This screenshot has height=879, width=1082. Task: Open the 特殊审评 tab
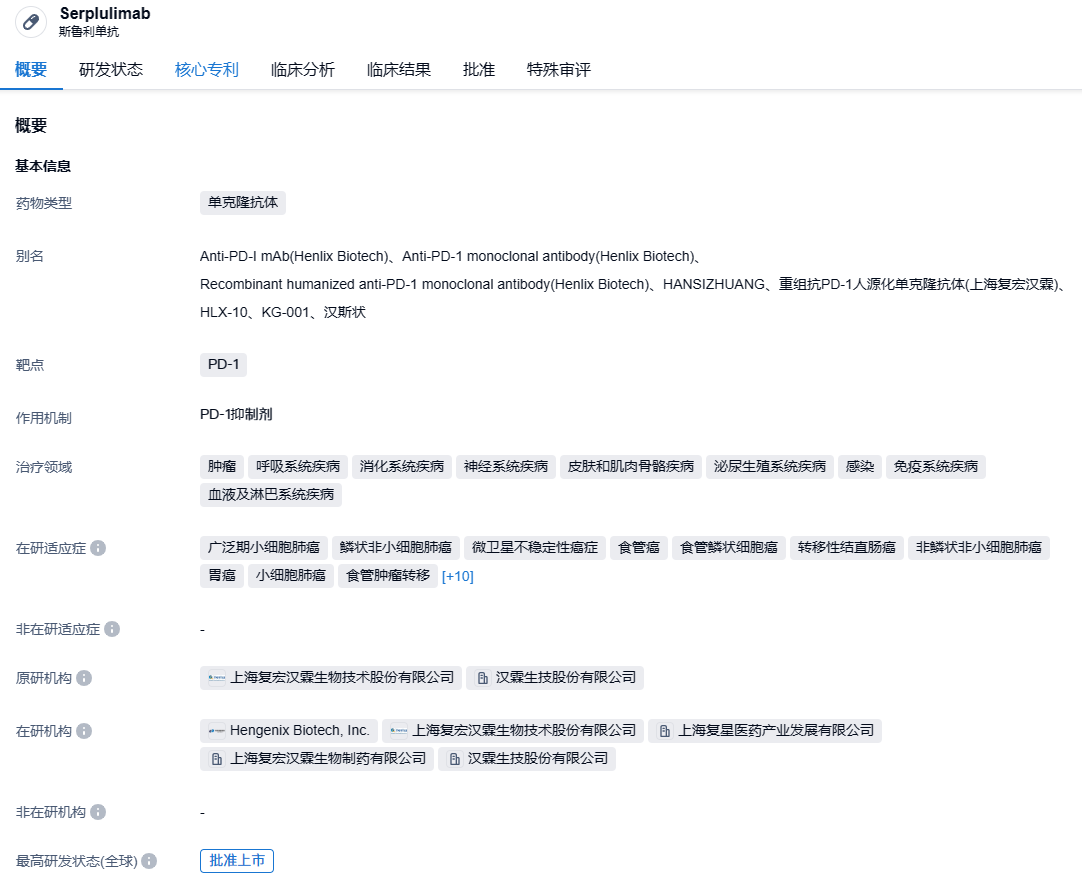point(559,70)
